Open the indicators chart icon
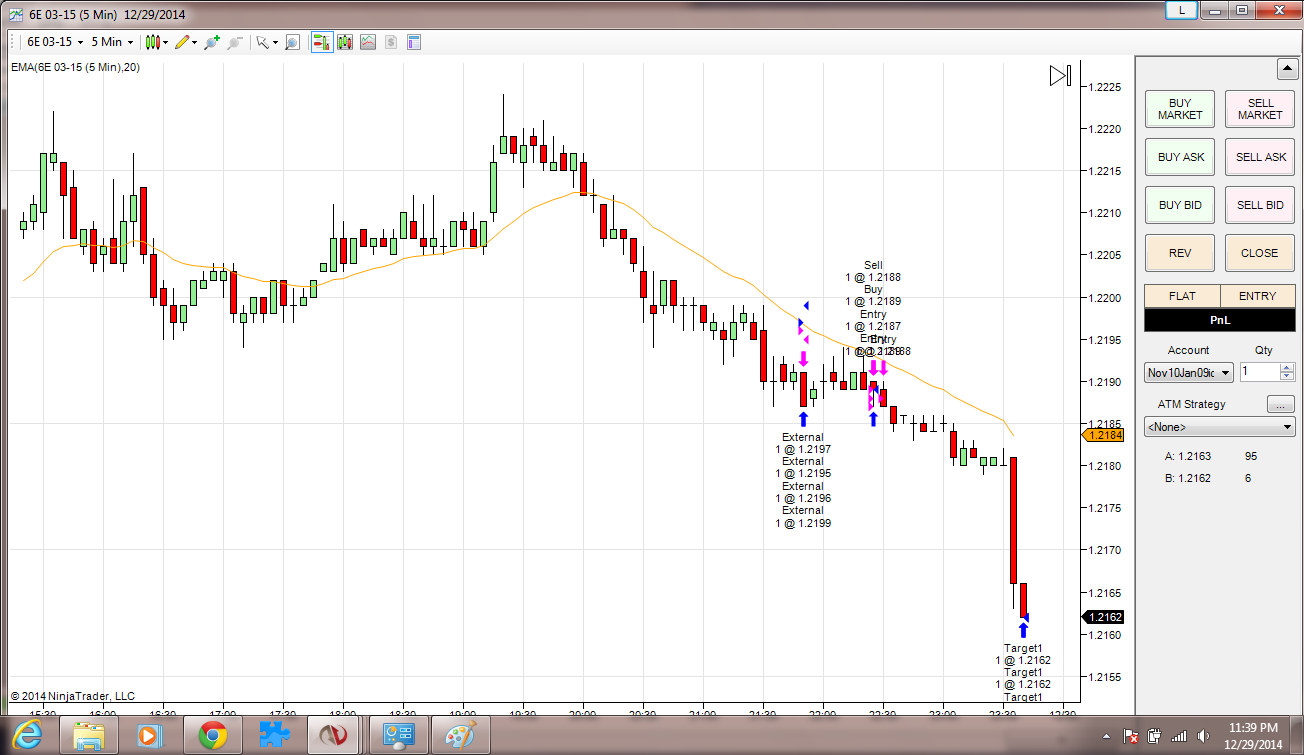1314x755 pixels. [x=368, y=42]
